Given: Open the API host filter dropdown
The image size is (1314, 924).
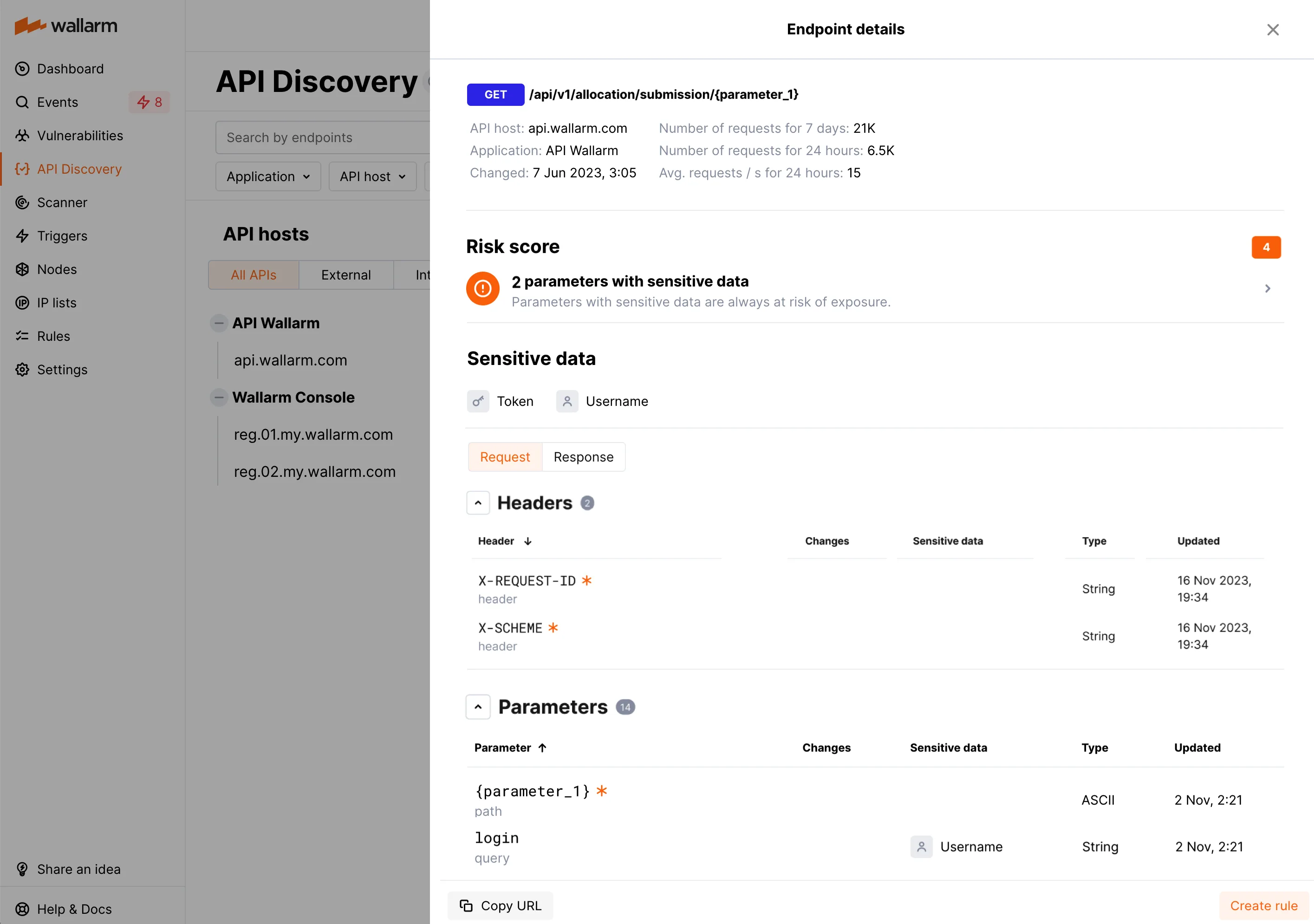Looking at the screenshot, I should (x=372, y=176).
